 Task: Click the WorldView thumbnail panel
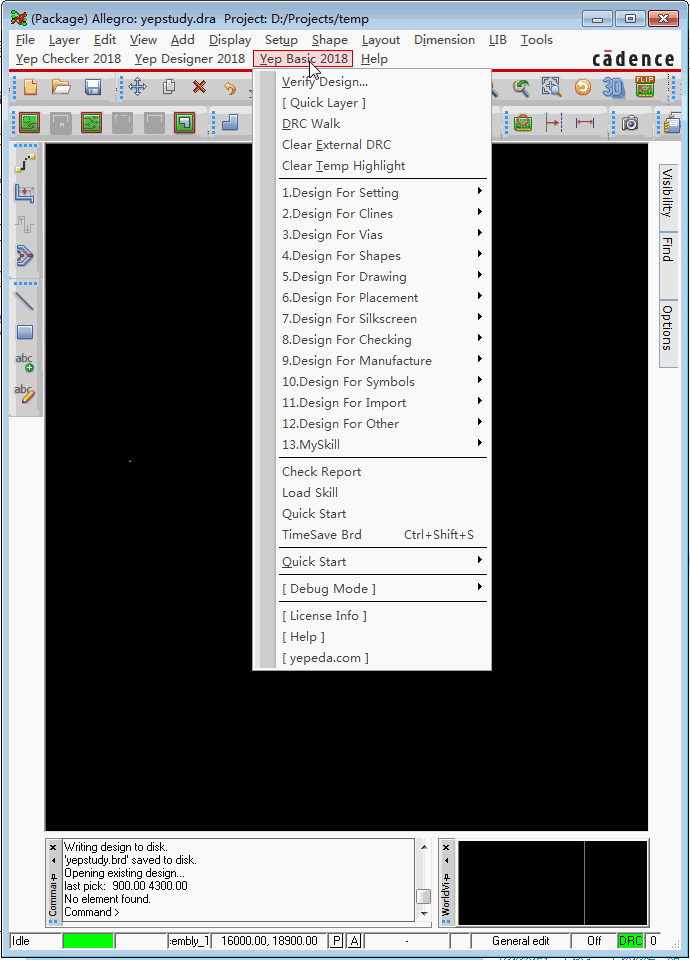click(x=552, y=882)
